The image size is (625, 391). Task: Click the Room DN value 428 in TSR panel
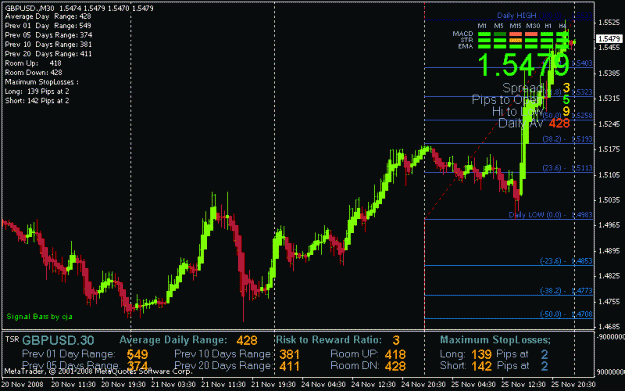(395, 366)
